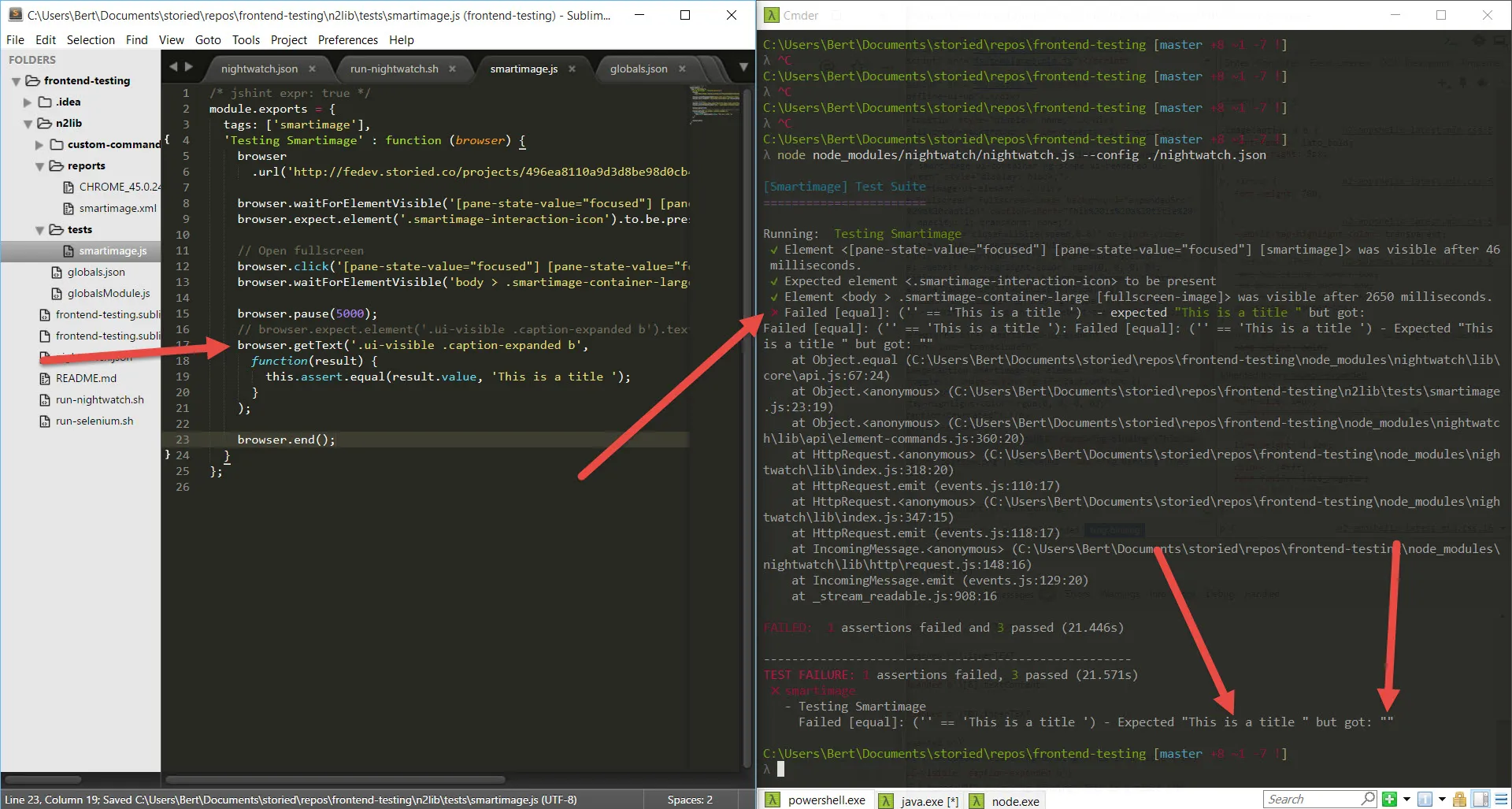Switch to the powershell.exe console tab
The image size is (1512, 809).
point(816,800)
